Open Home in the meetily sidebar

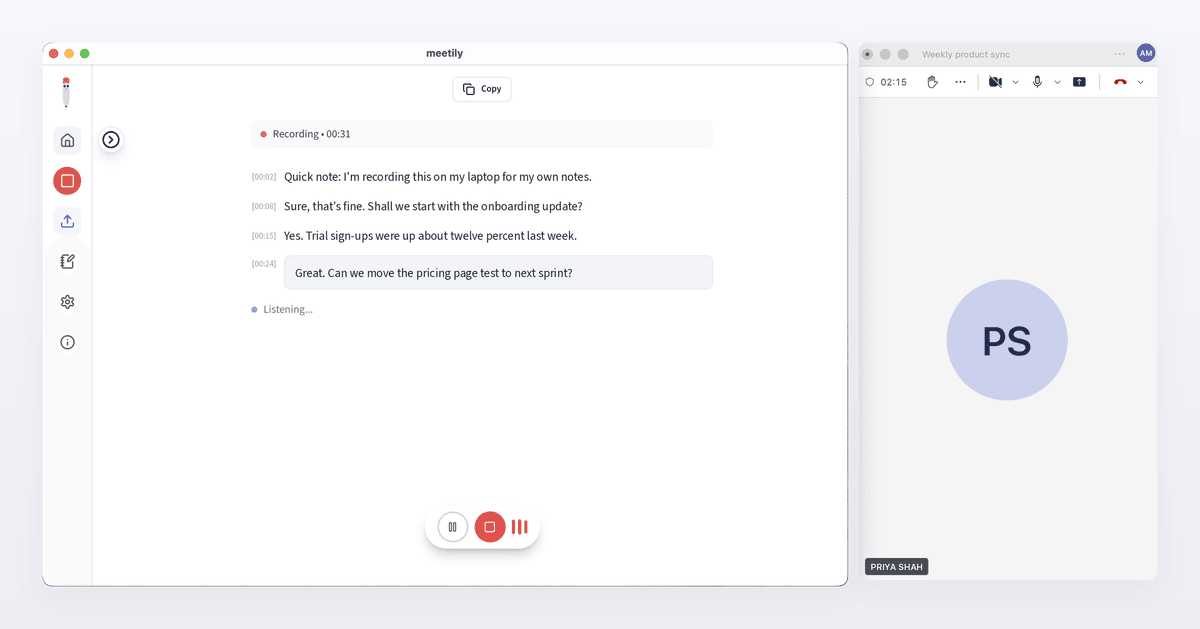pyautogui.click(x=67, y=140)
